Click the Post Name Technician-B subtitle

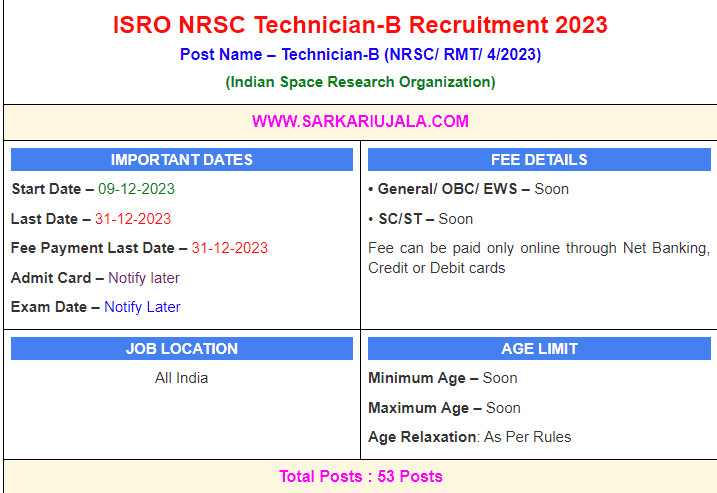359,55
